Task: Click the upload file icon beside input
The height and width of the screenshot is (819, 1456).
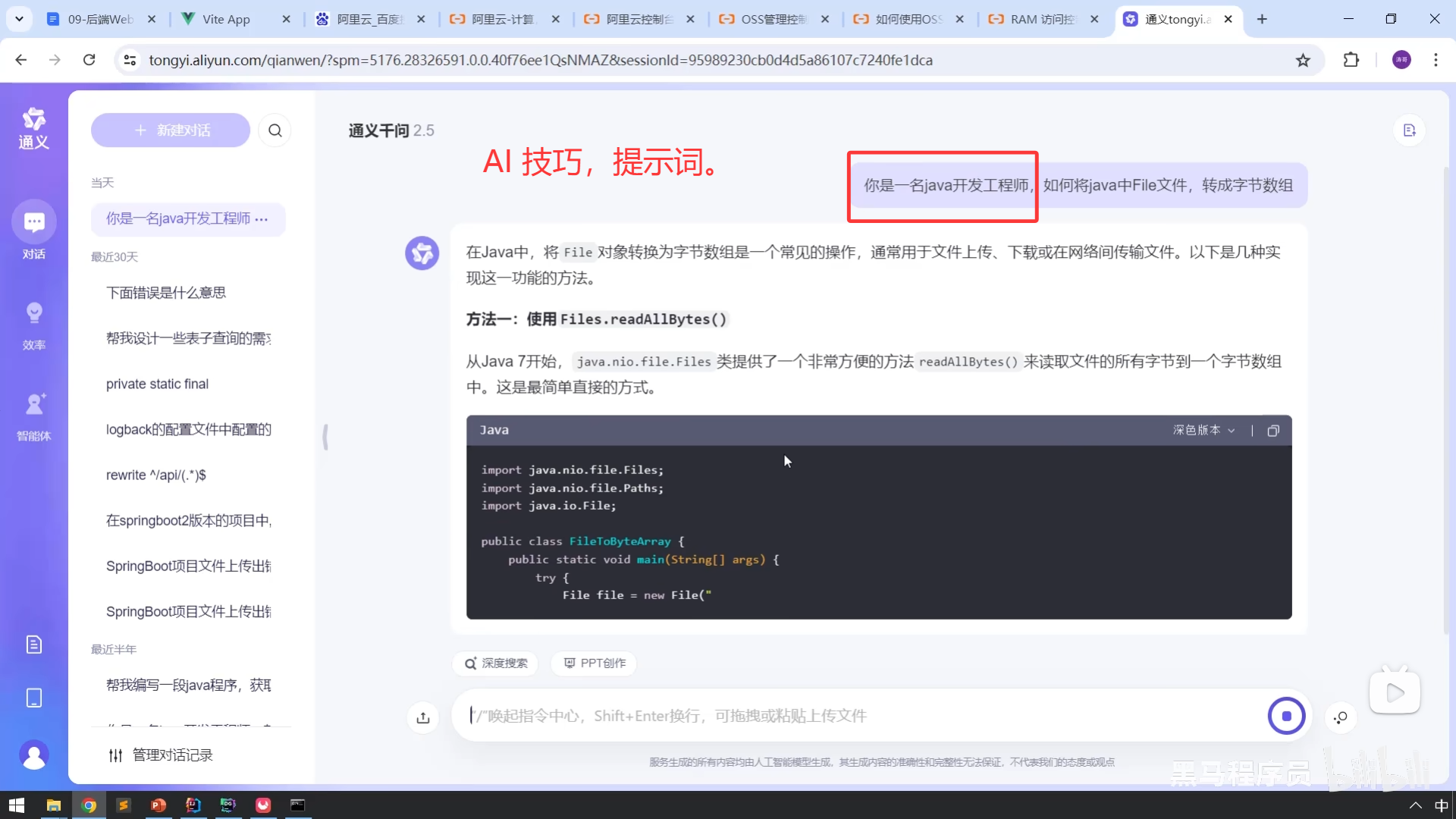Action: (x=423, y=717)
